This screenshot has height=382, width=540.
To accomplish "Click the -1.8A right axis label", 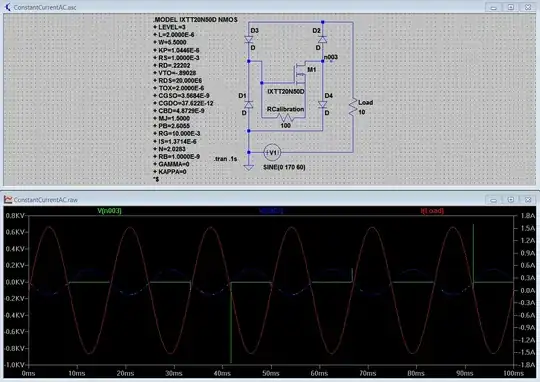I will click(527, 365).
